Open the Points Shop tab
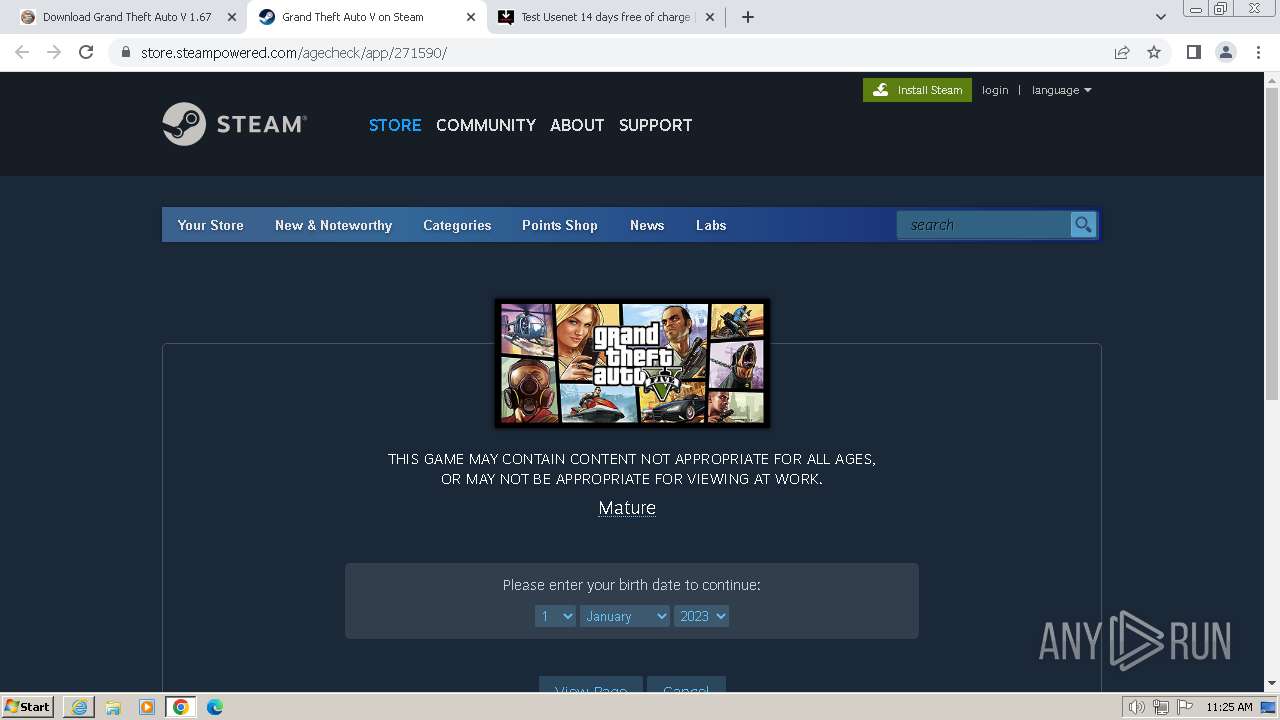The width and height of the screenshot is (1280, 720). pos(559,225)
